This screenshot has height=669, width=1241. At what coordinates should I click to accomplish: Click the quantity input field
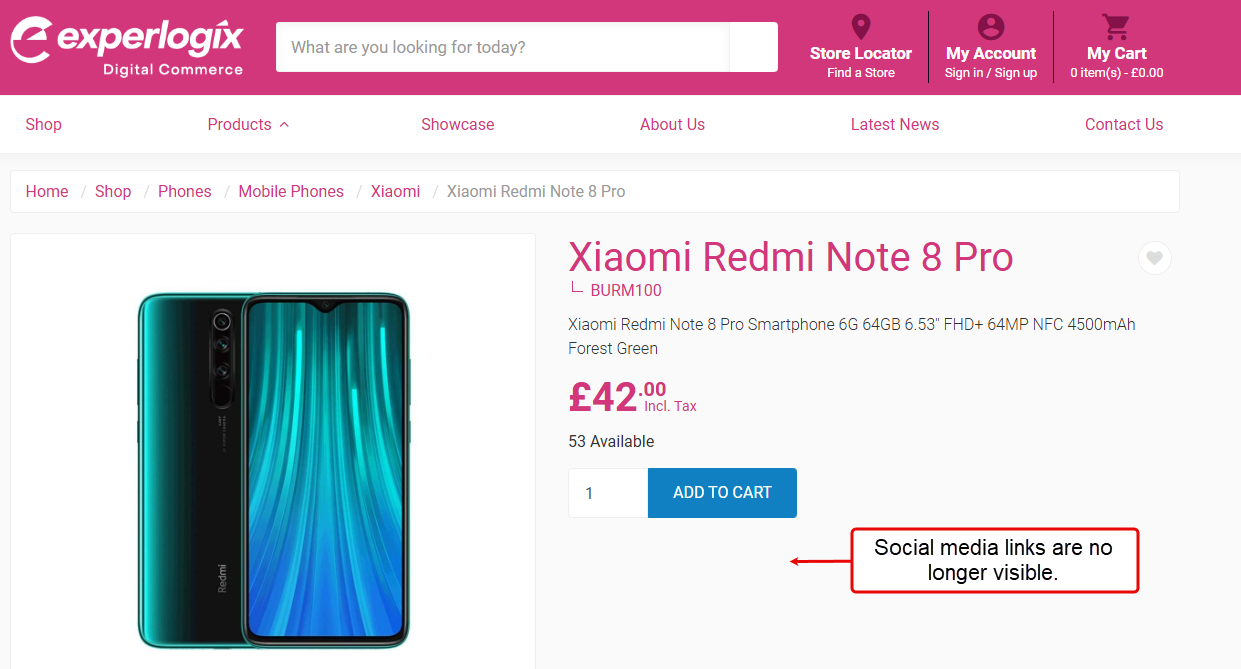[x=608, y=493]
